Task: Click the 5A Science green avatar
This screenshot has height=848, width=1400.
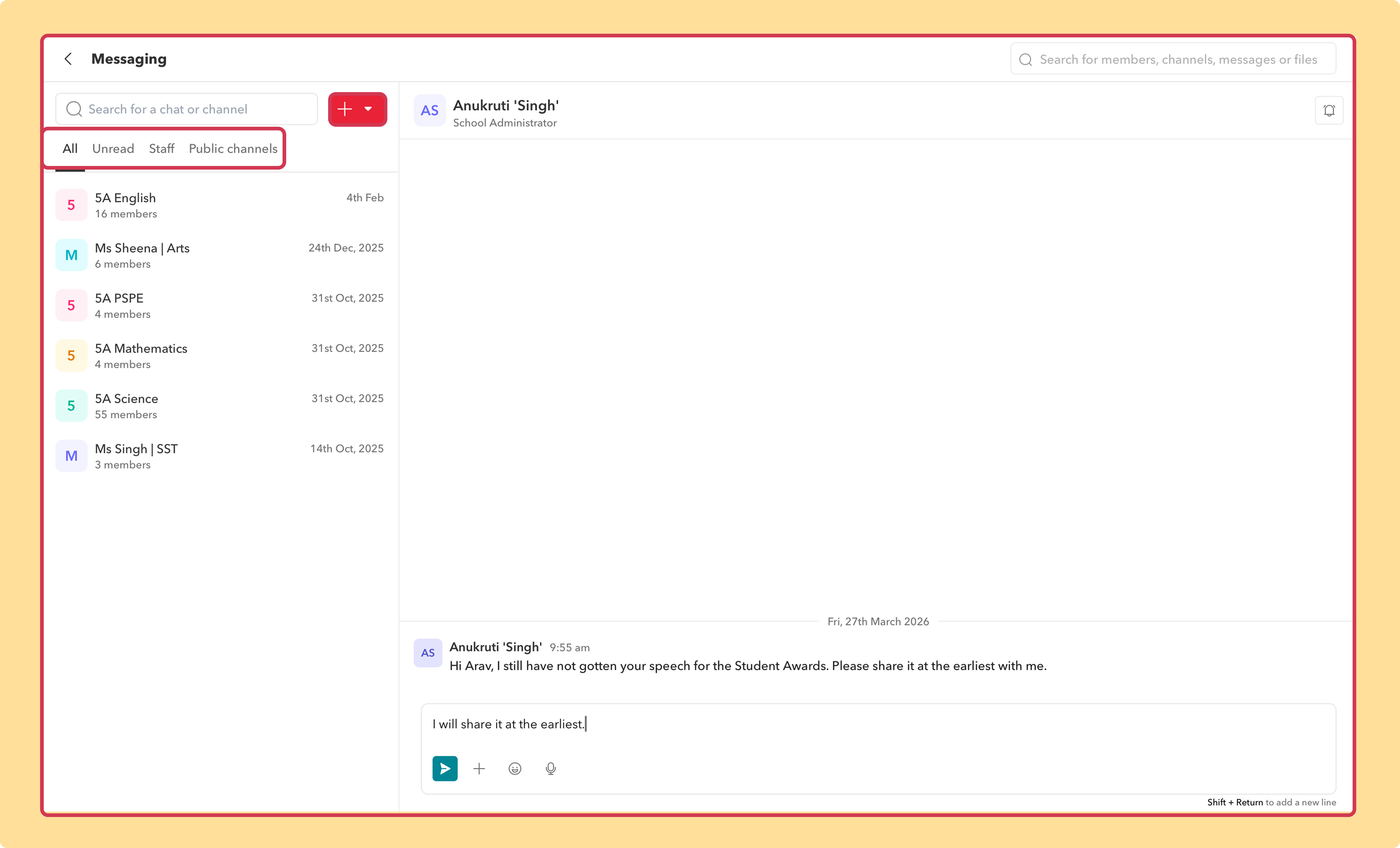Action: [71, 406]
